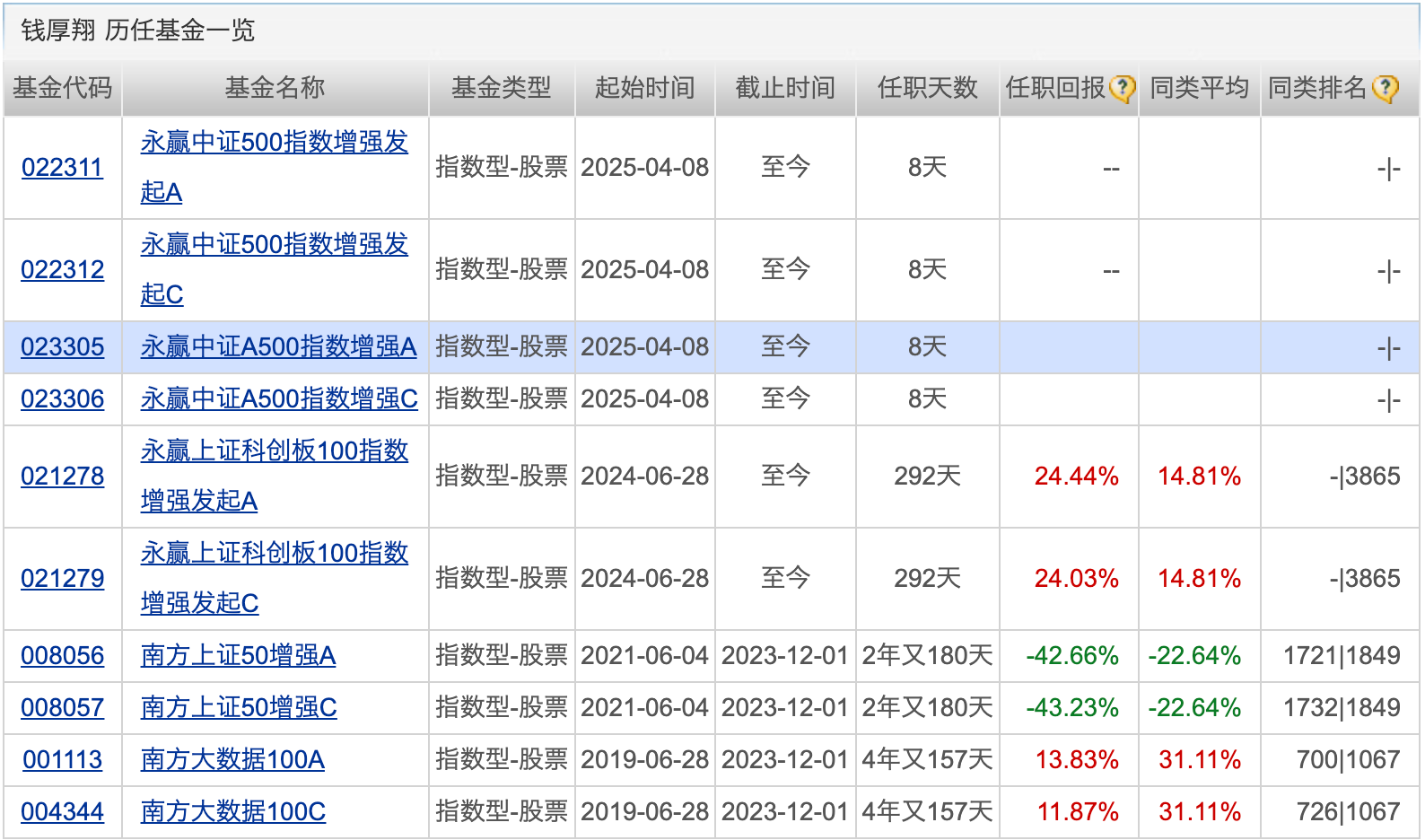Click the help icon beside 任职回报 header
This screenshot has height=840, width=1425.
pyautogui.click(x=1122, y=88)
